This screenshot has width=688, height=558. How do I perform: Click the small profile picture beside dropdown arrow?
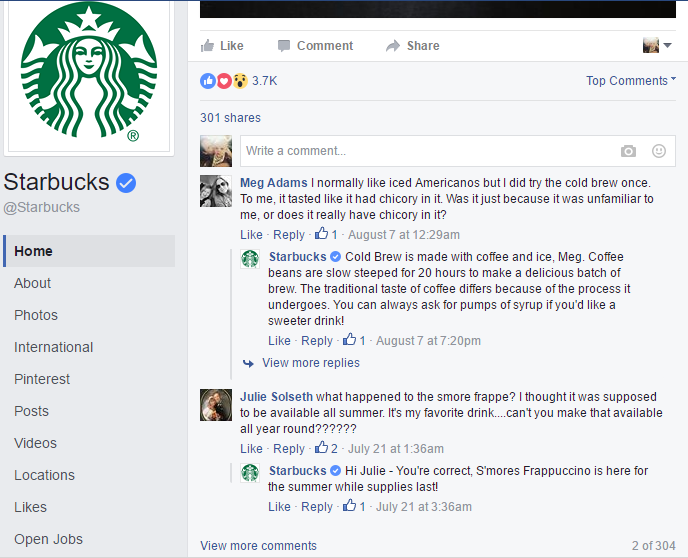coord(651,45)
